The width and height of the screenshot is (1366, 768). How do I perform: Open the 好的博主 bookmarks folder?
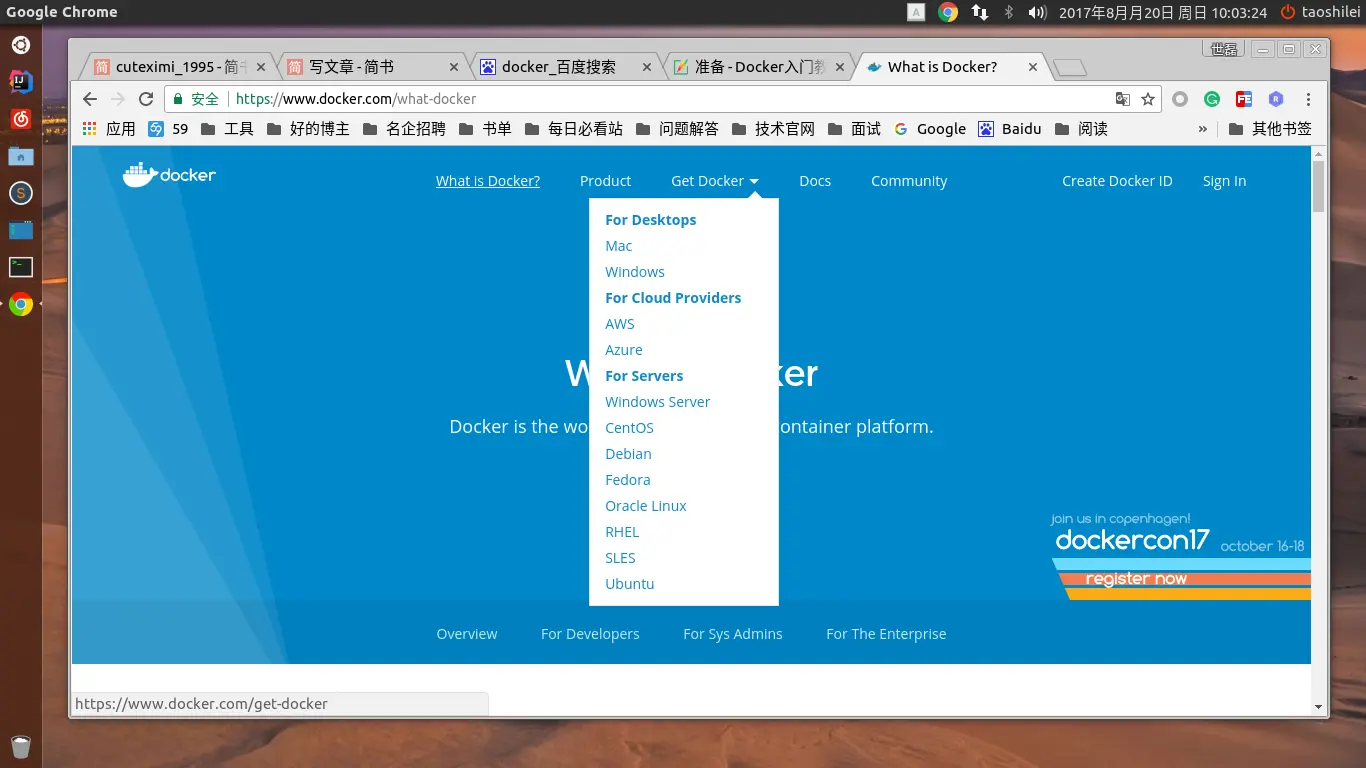tap(308, 129)
